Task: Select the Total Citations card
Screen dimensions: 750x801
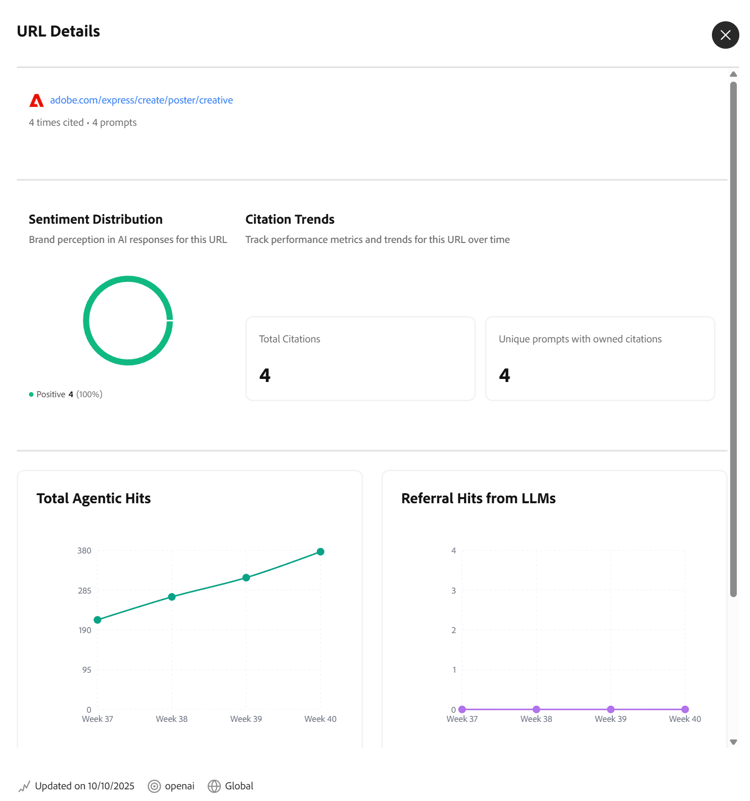Action: pos(360,359)
